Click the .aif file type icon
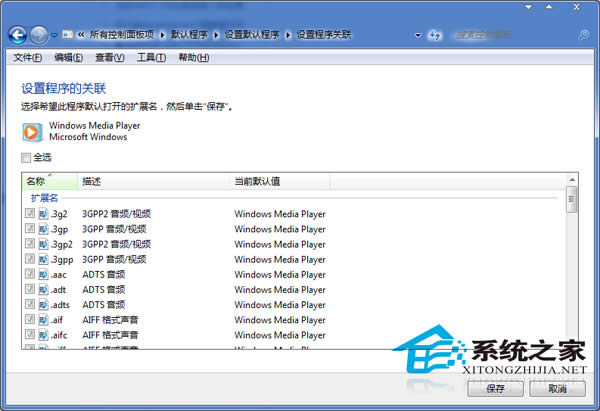Image resolution: width=600 pixels, height=411 pixels. 43,320
